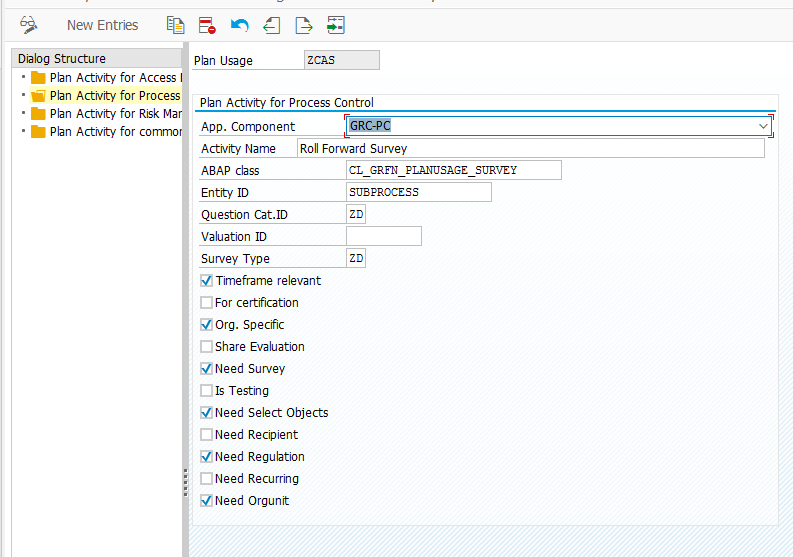
Task: Toggle display/change mode glasses icon
Action: click(x=28, y=25)
